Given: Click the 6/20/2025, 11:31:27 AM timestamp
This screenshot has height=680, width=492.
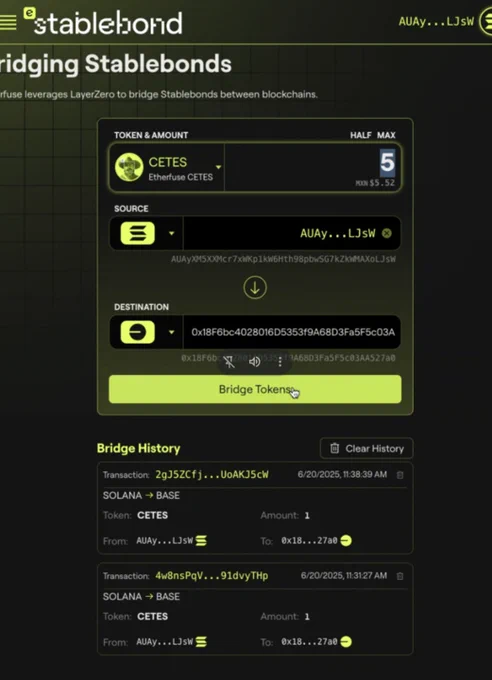Looking at the screenshot, I should pos(344,575).
